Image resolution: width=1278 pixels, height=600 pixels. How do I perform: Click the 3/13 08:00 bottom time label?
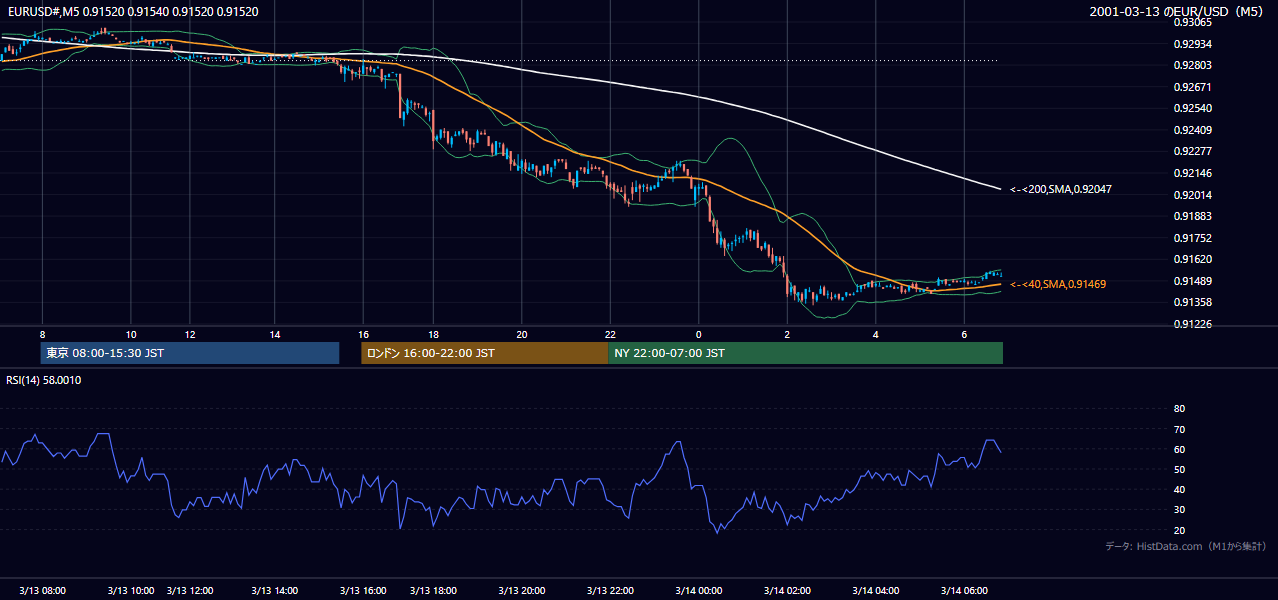point(44,591)
